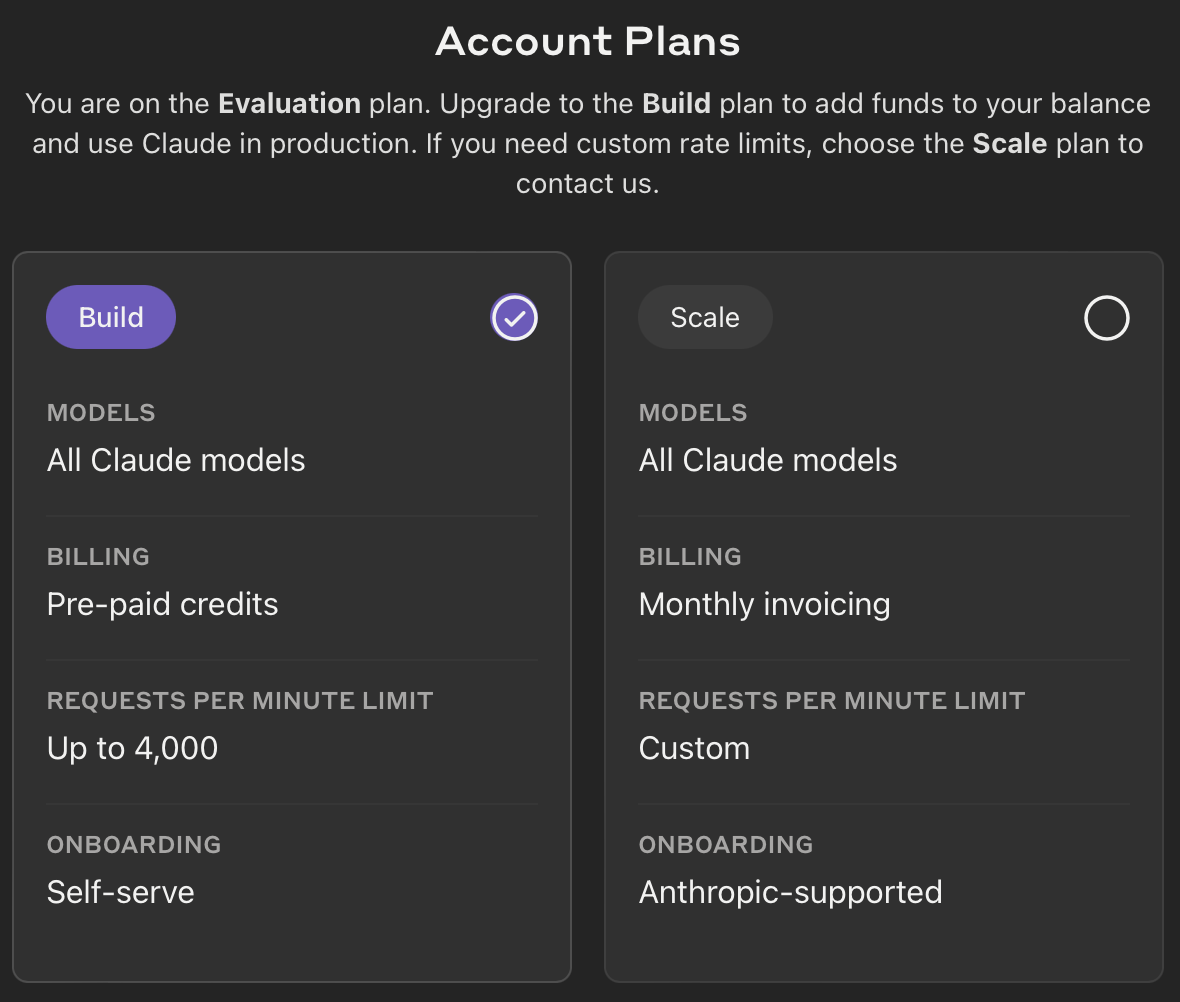Click Up to 4,000 requests limit

[132, 748]
